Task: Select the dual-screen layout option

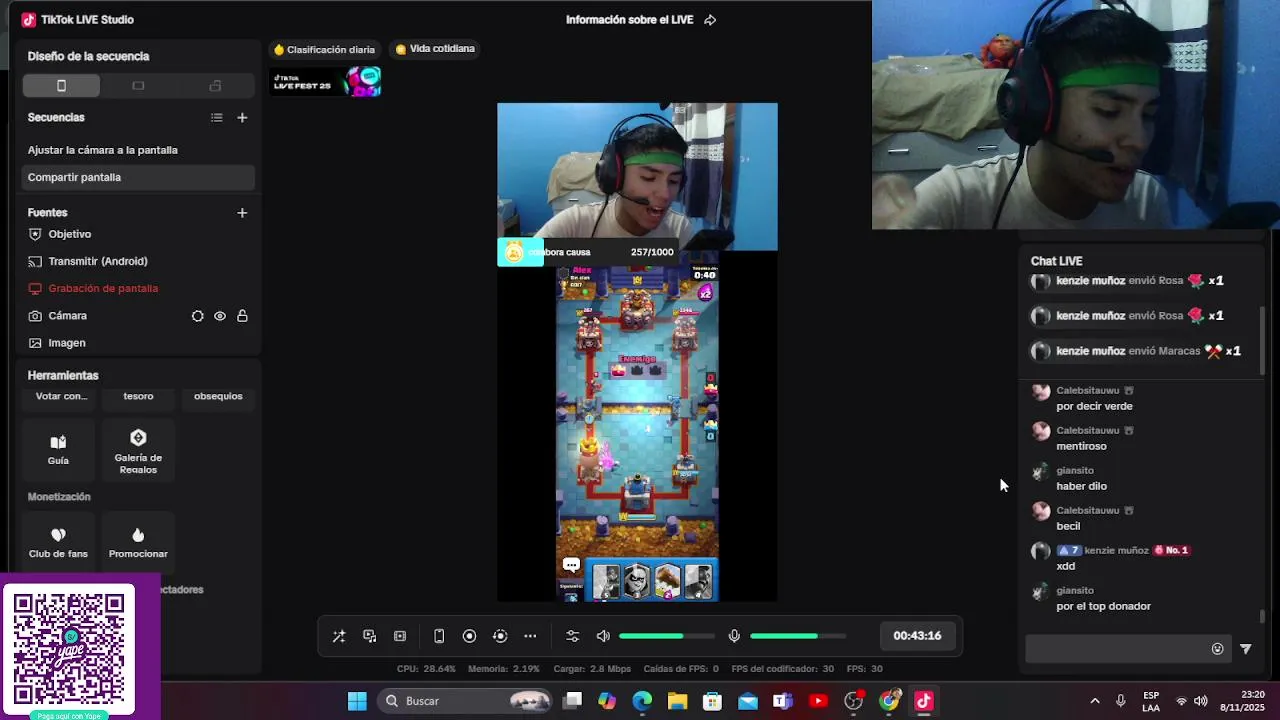Action: 215,86
